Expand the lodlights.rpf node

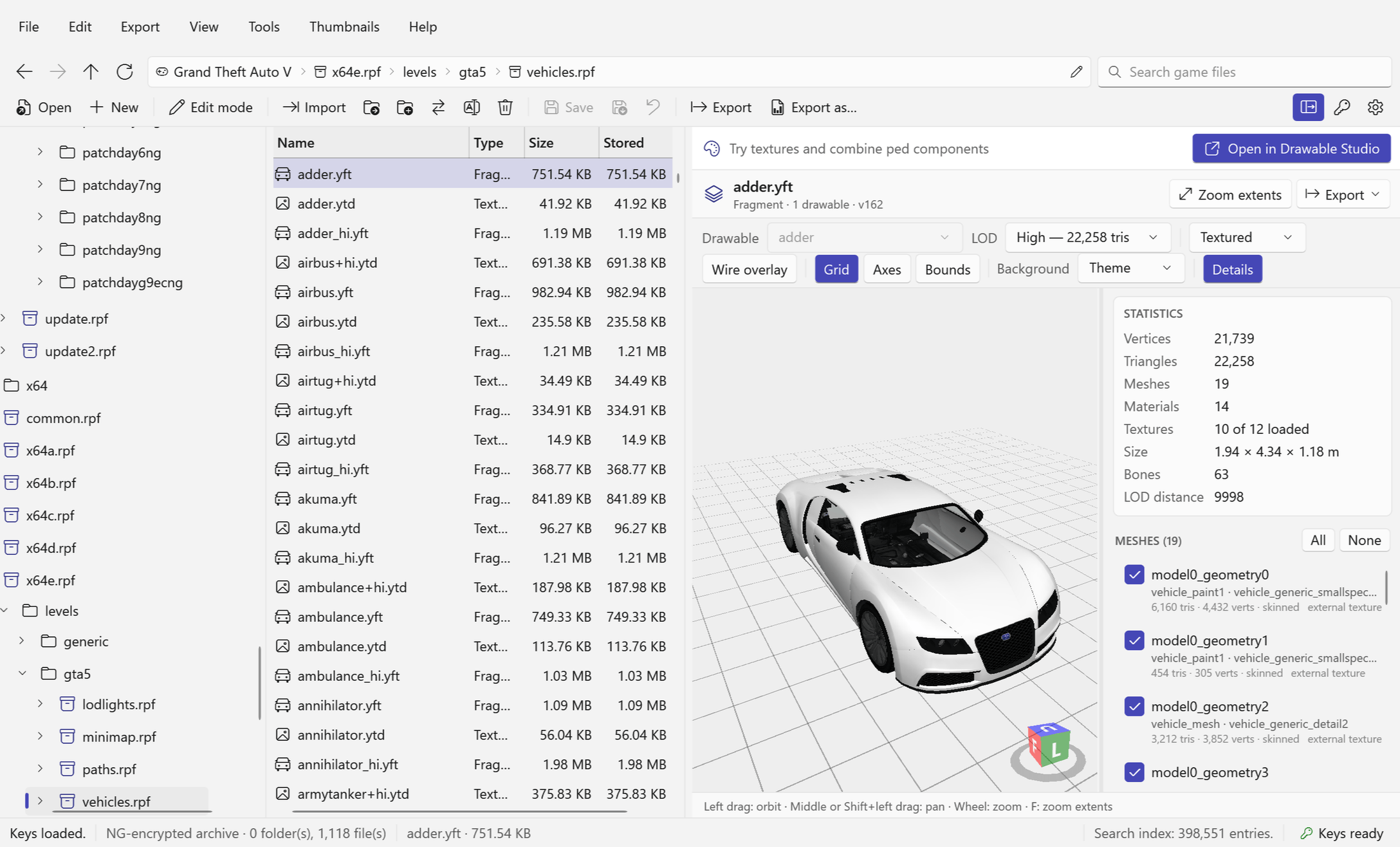(x=40, y=703)
